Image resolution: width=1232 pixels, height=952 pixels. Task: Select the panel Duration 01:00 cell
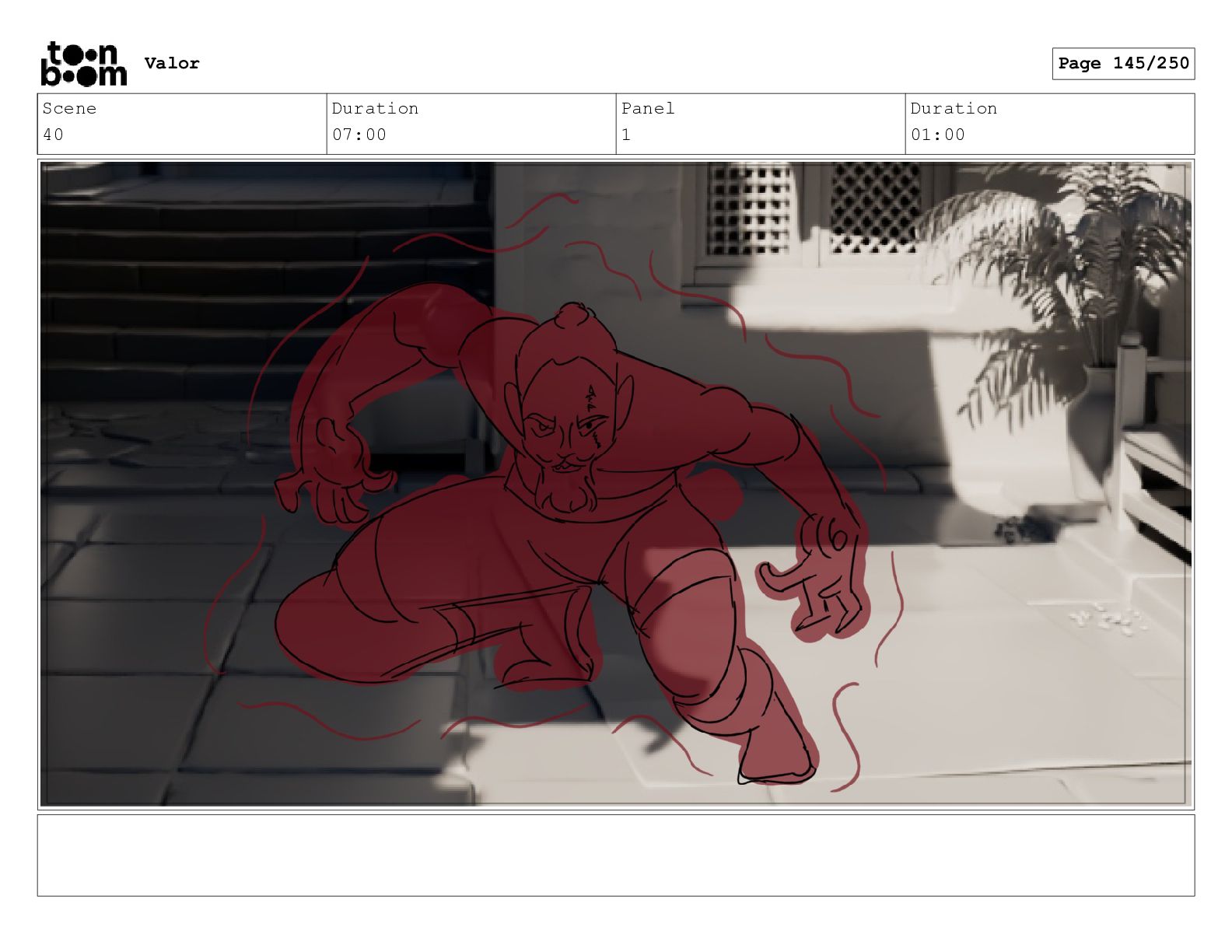[x=1050, y=124]
